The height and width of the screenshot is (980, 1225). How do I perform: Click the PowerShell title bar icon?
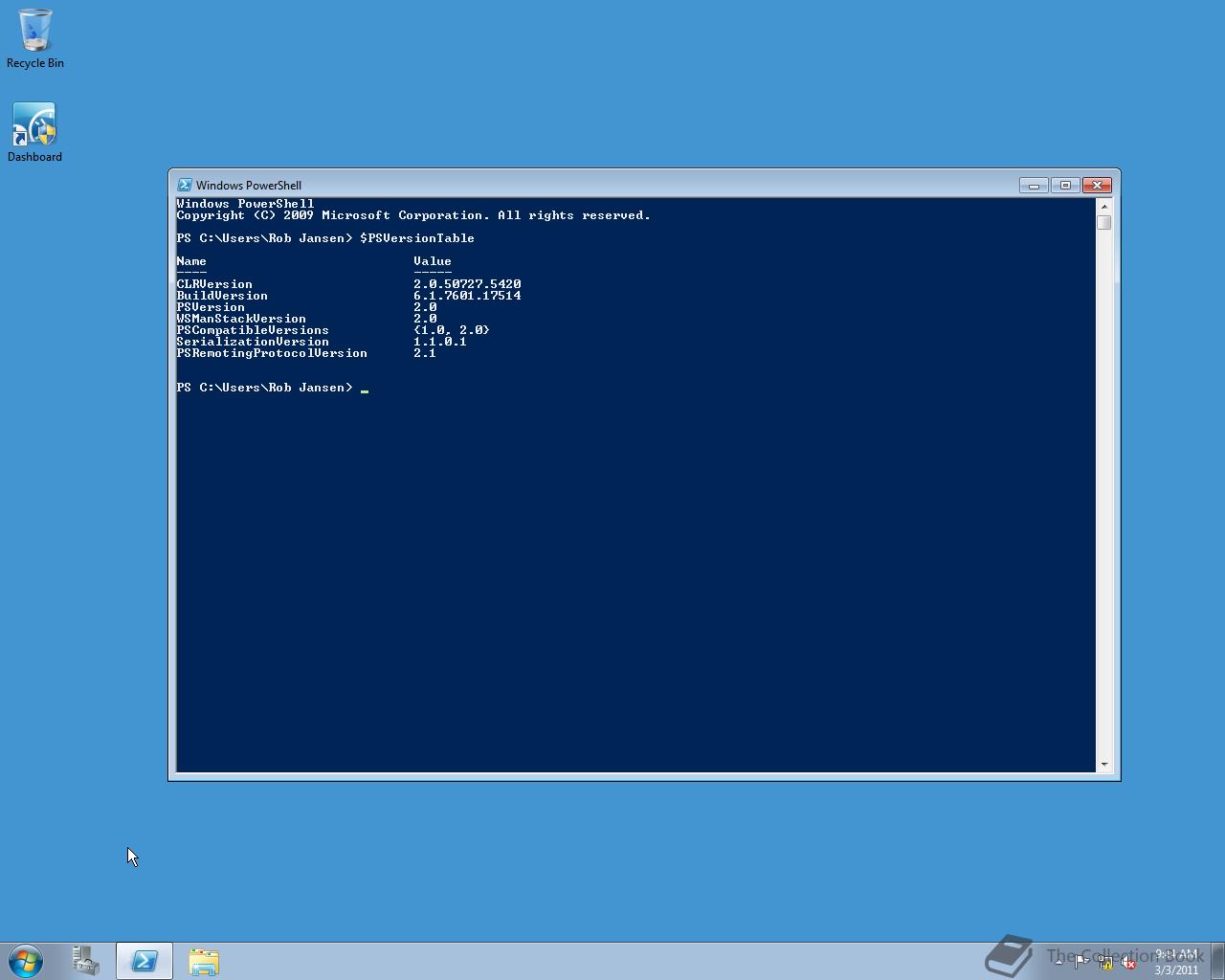point(185,185)
